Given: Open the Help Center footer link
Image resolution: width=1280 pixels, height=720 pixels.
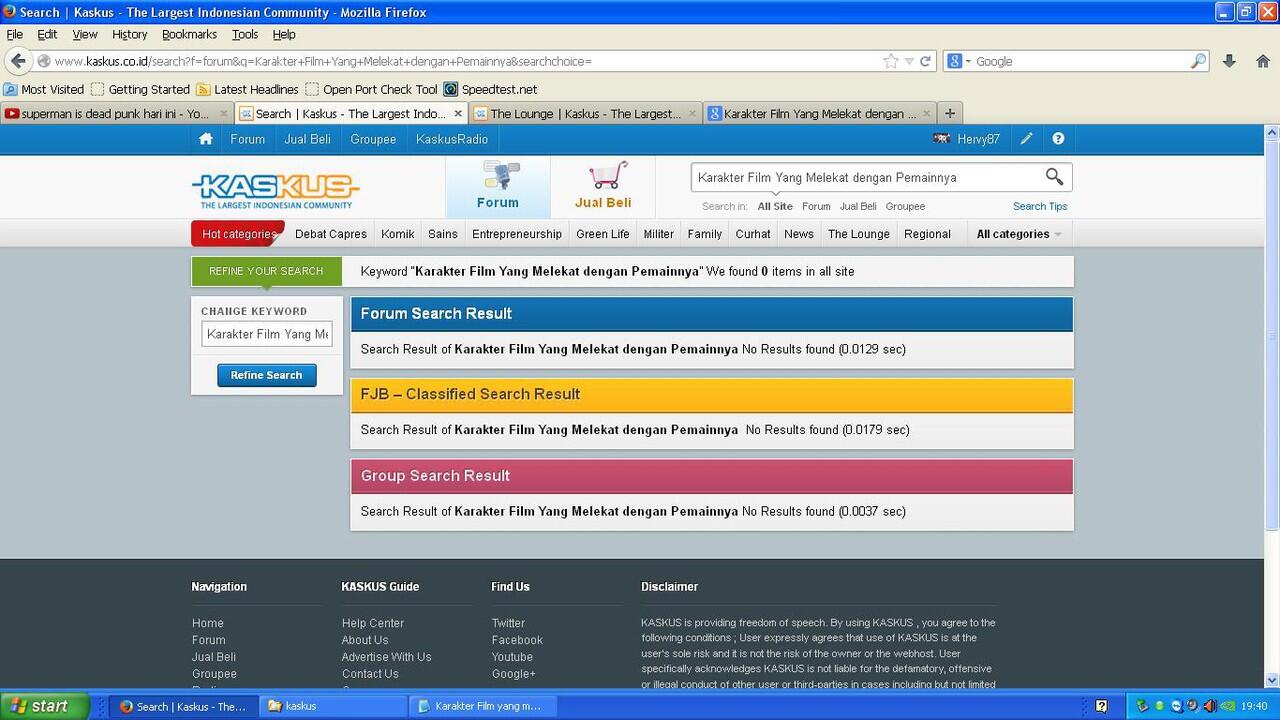Looking at the screenshot, I should coord(373,623).
